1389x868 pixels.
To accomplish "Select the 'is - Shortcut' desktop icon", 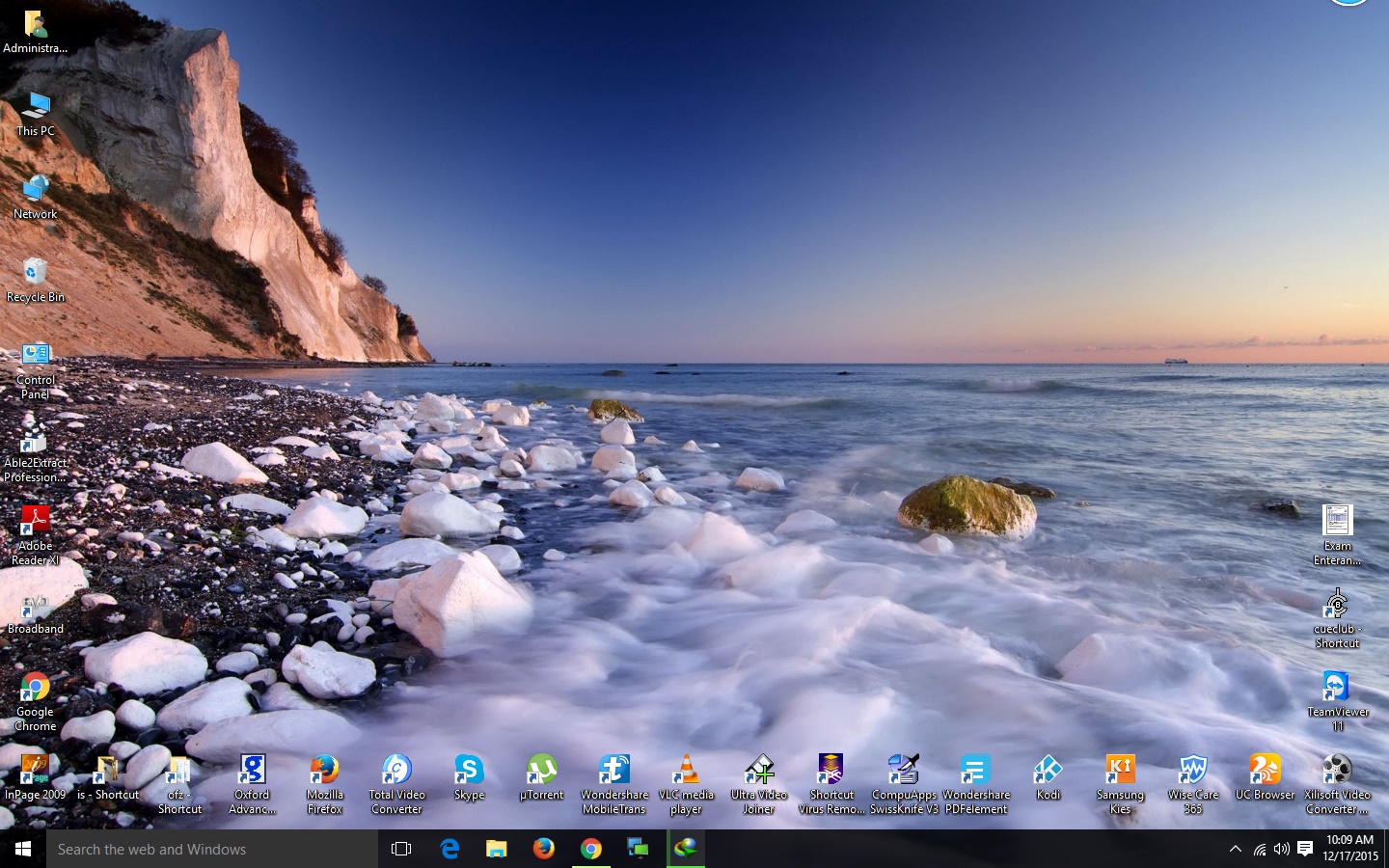I will 107,778.
